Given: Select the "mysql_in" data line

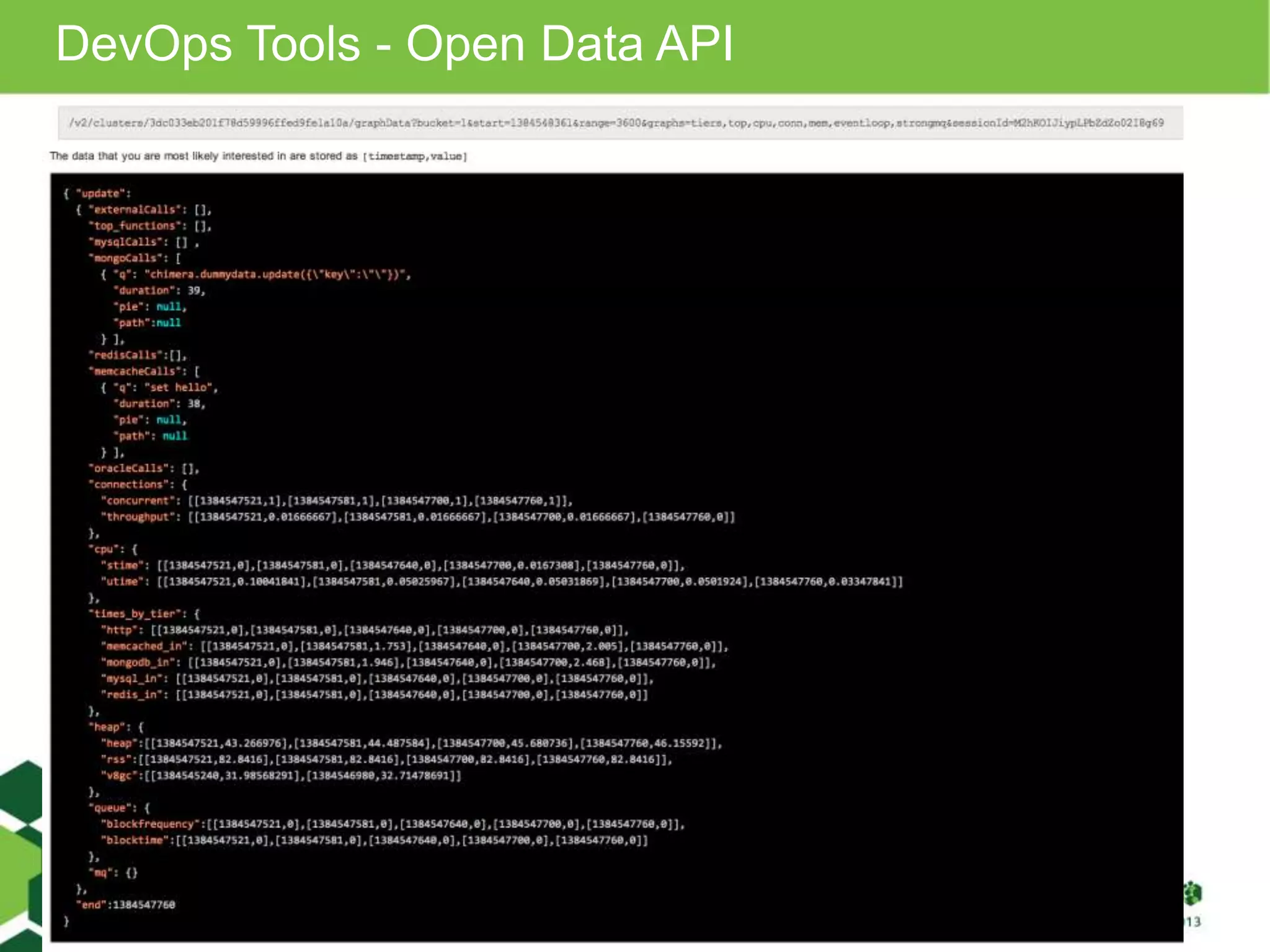Looking at the screenshot, I should pyautogui.click(x=378, y=678).
